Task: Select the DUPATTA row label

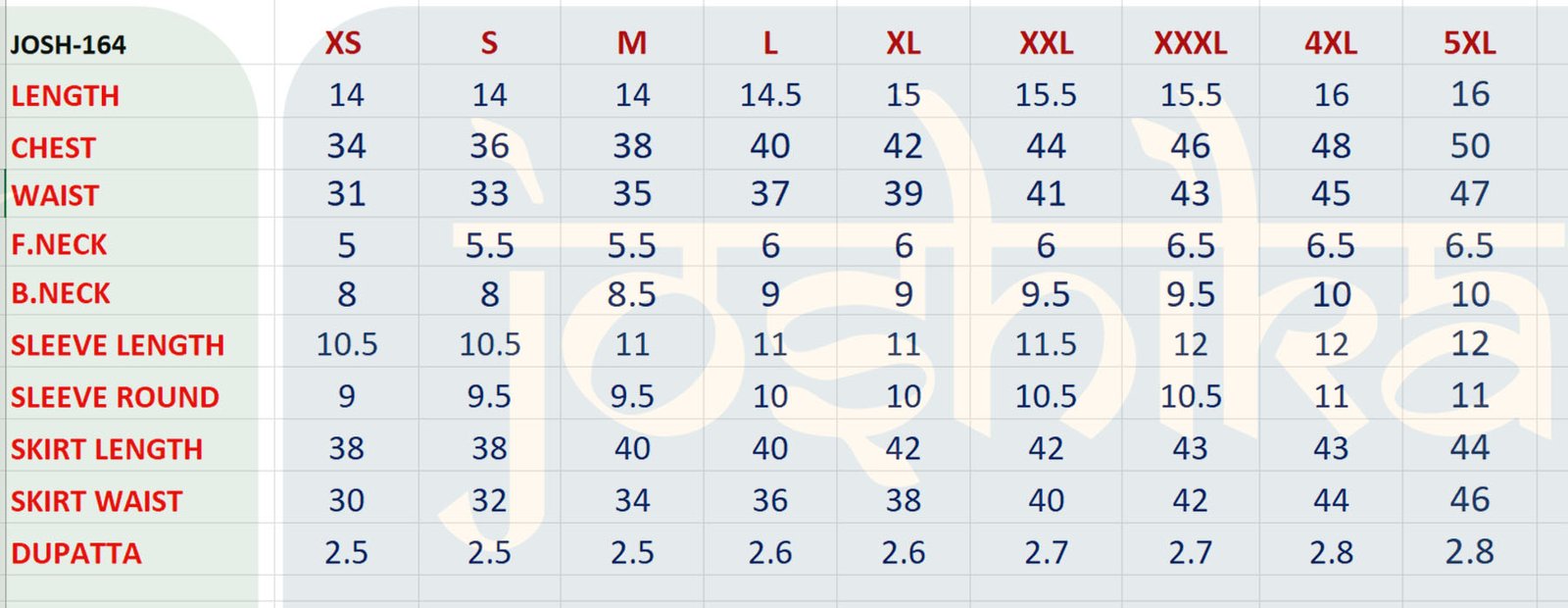Action: pyautogui.click(x=76, y=553)
